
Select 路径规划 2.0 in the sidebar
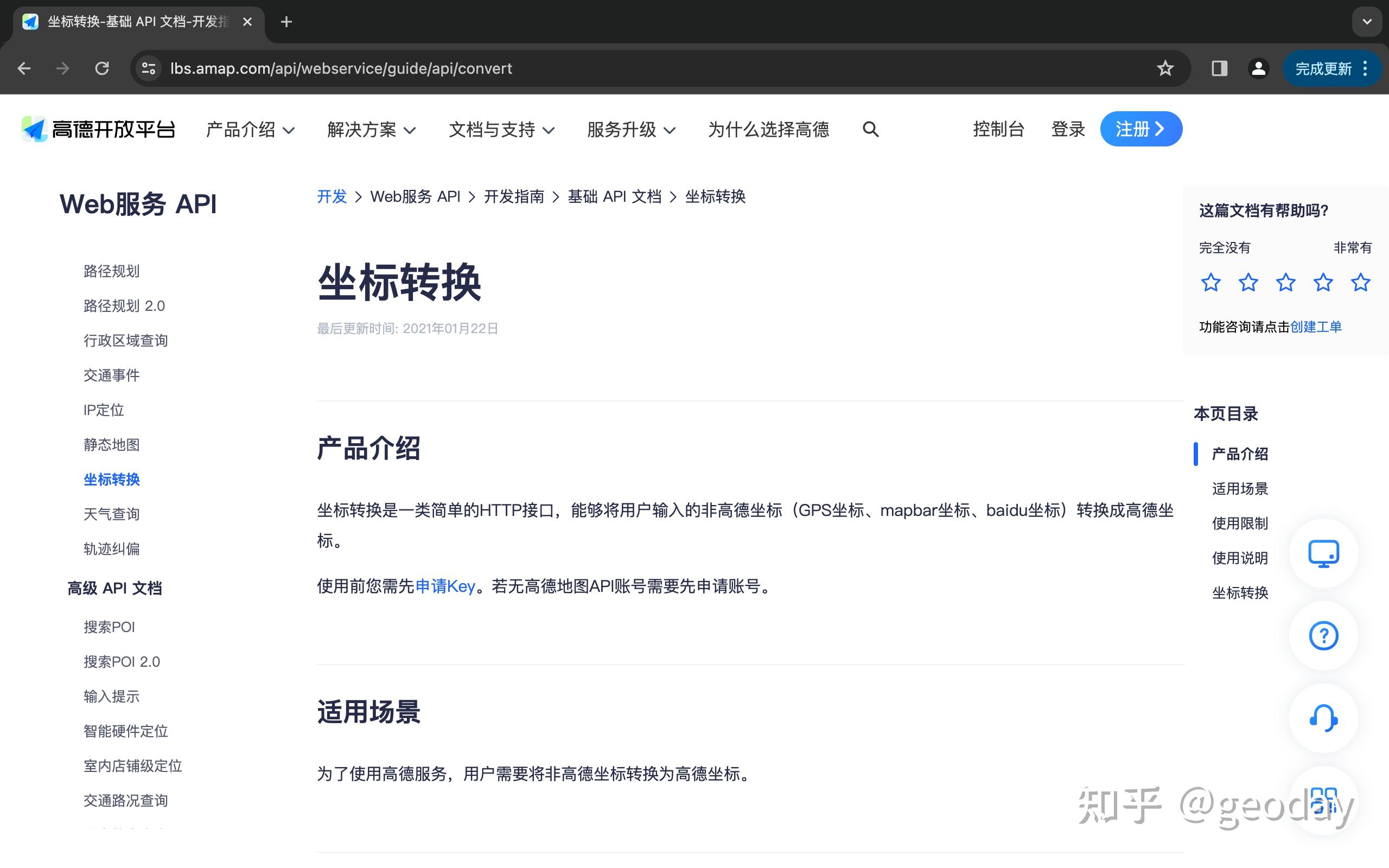124,306
